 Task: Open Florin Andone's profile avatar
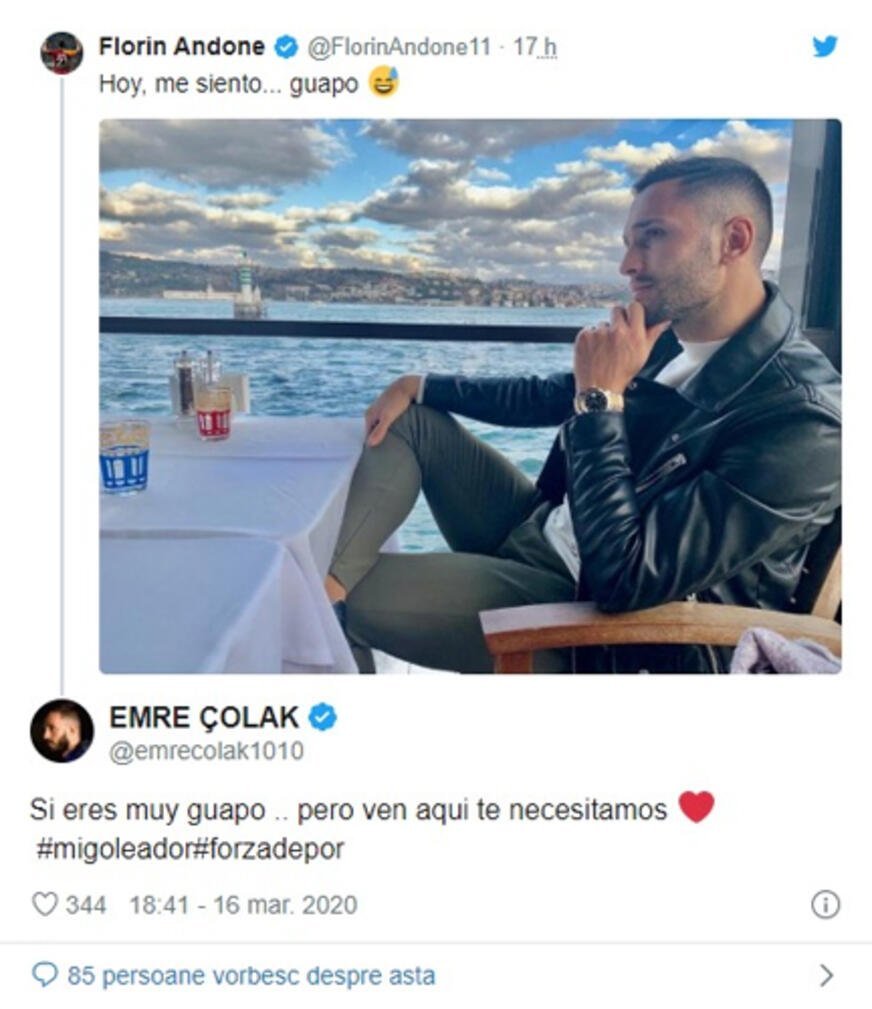62,53
